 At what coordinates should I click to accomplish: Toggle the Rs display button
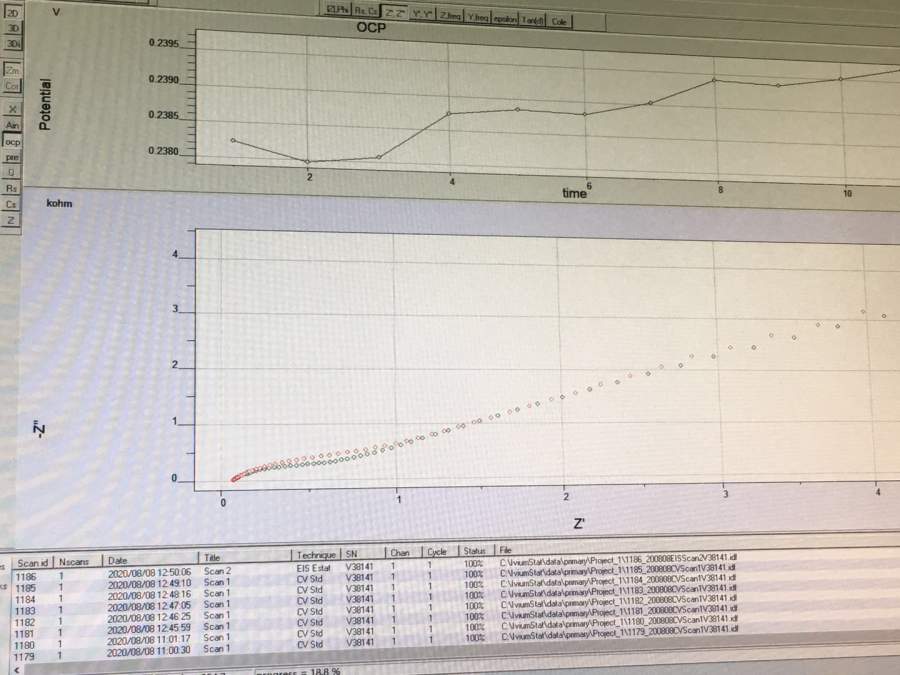pyautogui.click(x=12, y=187)
